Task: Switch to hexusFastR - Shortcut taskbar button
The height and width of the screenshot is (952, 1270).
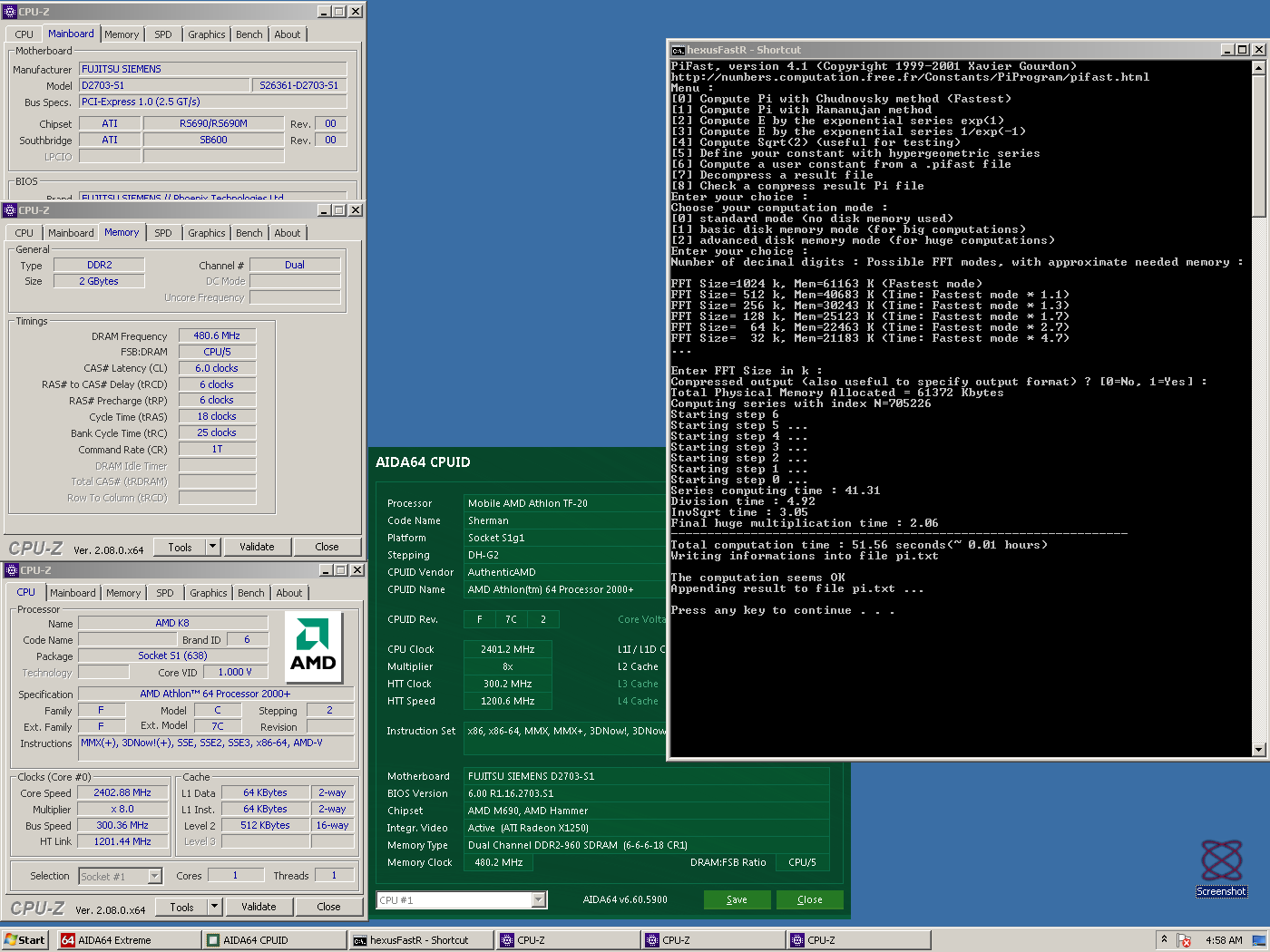Action: 421,940
